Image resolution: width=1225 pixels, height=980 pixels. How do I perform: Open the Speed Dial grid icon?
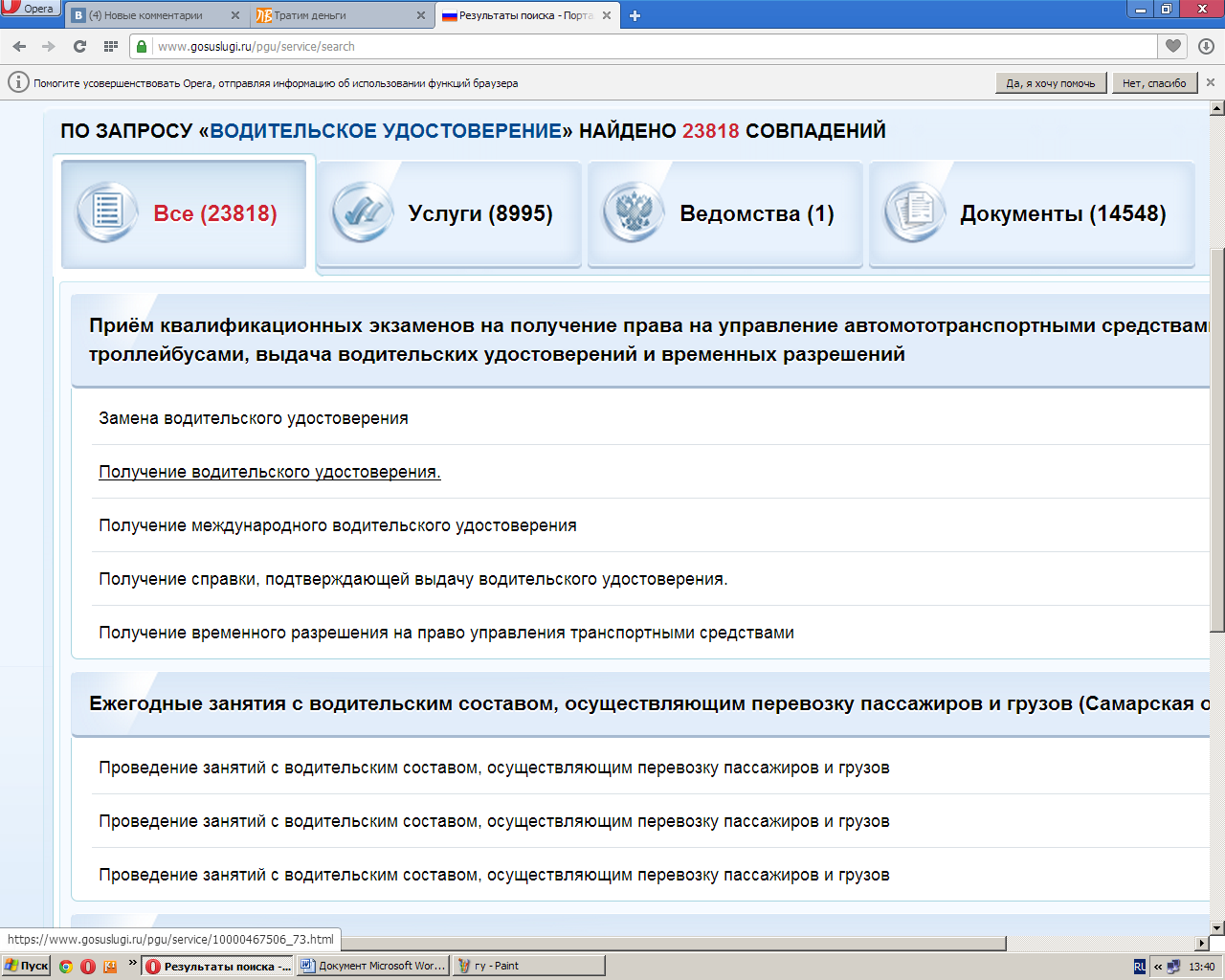(x=110, y=46)
